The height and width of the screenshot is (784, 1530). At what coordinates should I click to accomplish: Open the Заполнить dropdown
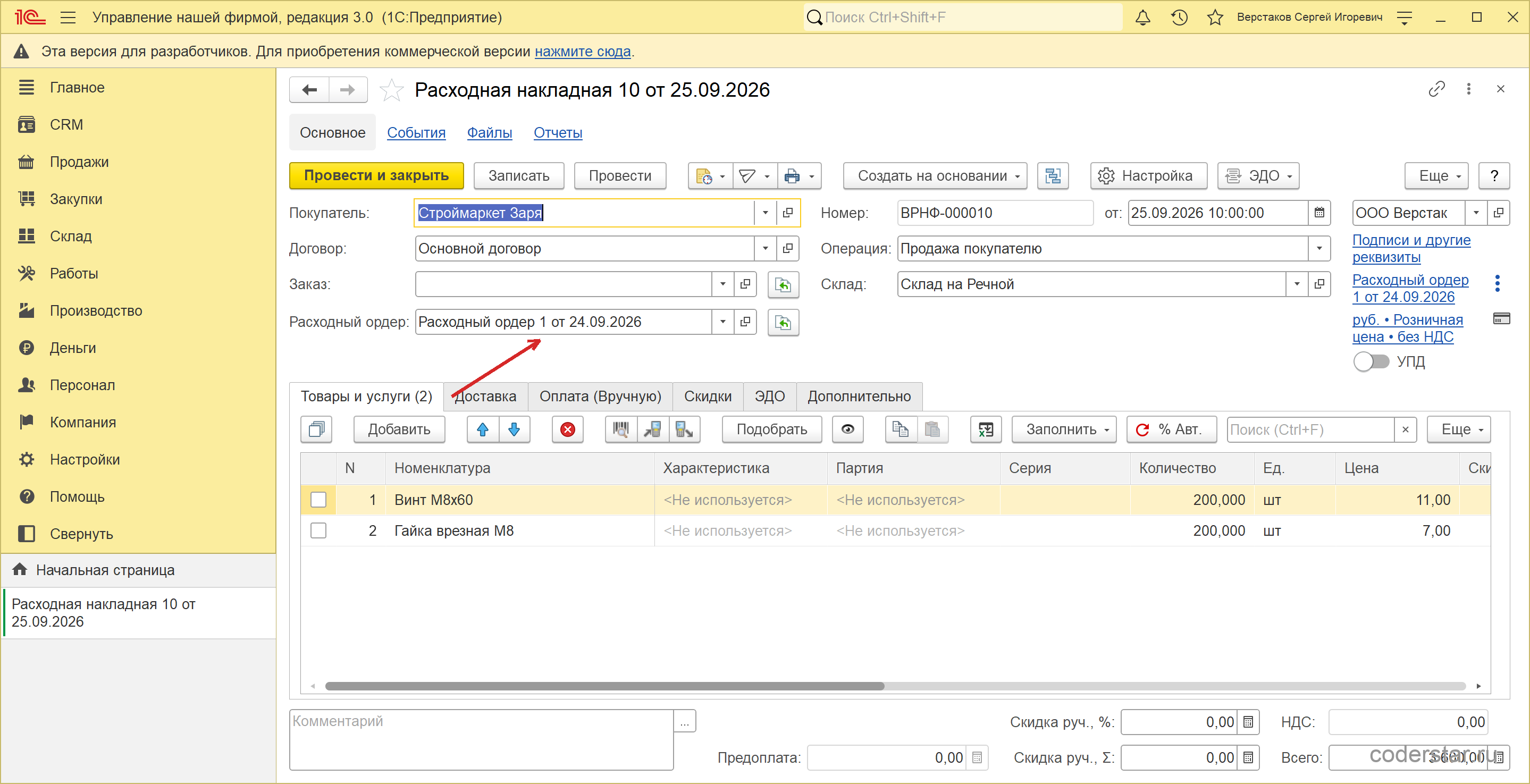(1064, 429)
